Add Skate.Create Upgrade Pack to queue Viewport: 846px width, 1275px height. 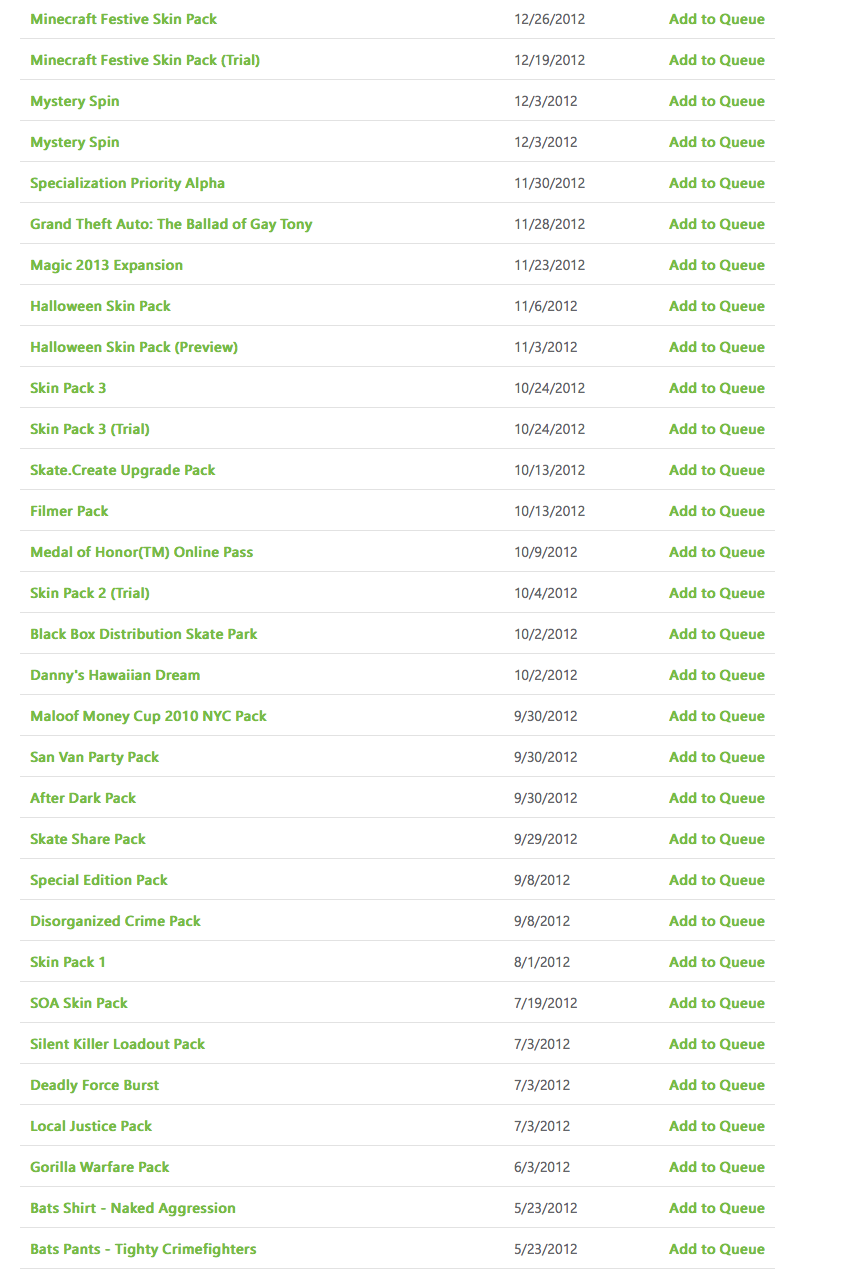pyautogui.click(x=717, y=470)
